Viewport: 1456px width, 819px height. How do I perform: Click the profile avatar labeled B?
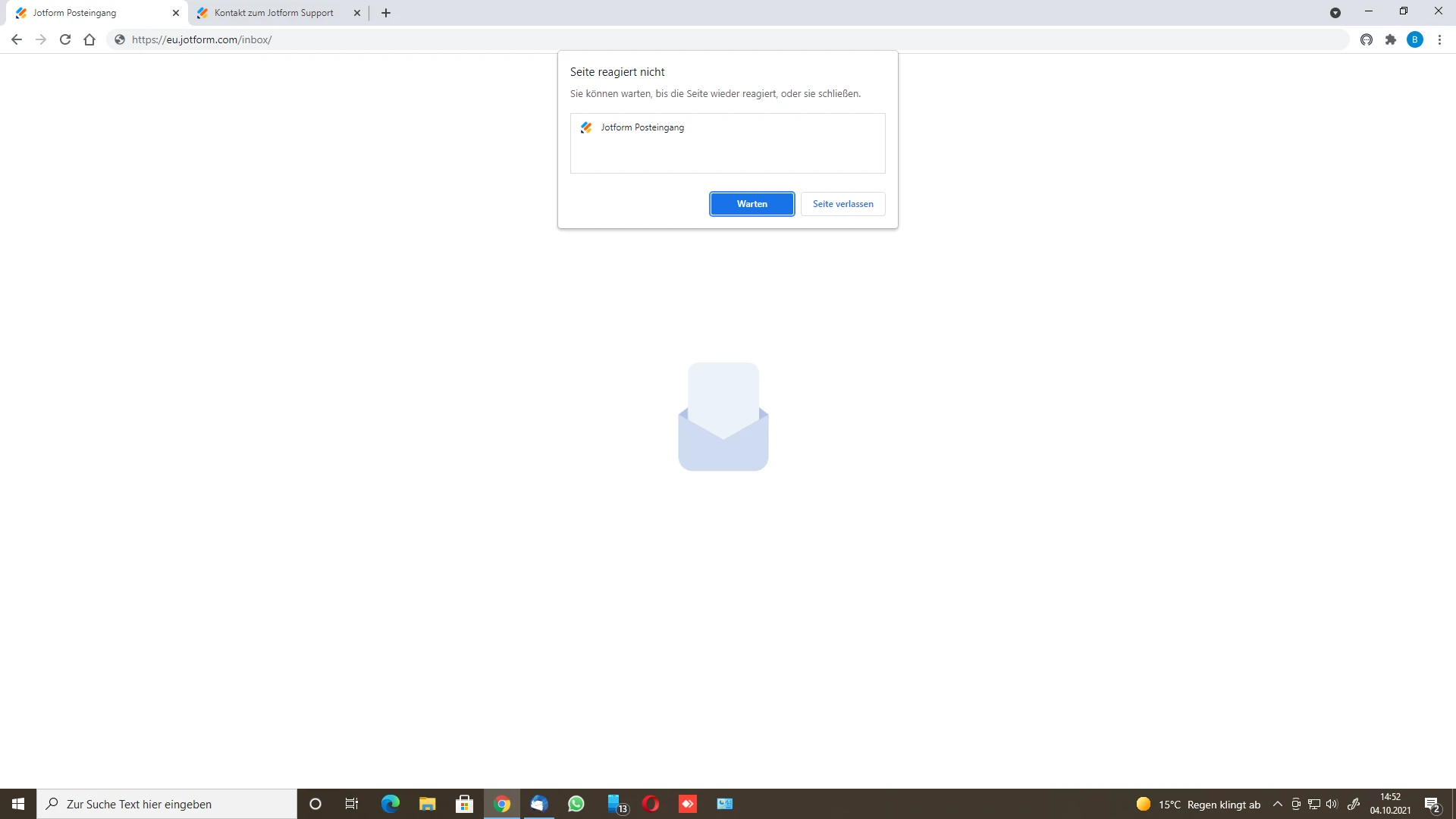point(1416,39)
